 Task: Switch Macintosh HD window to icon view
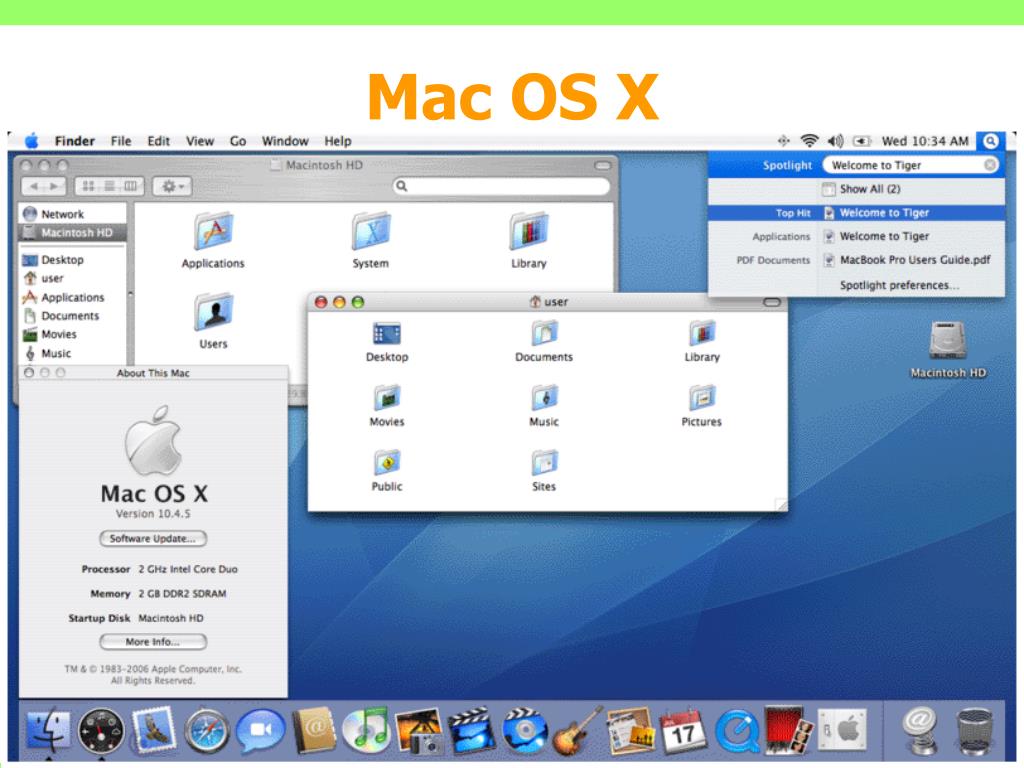coord(89,186)
